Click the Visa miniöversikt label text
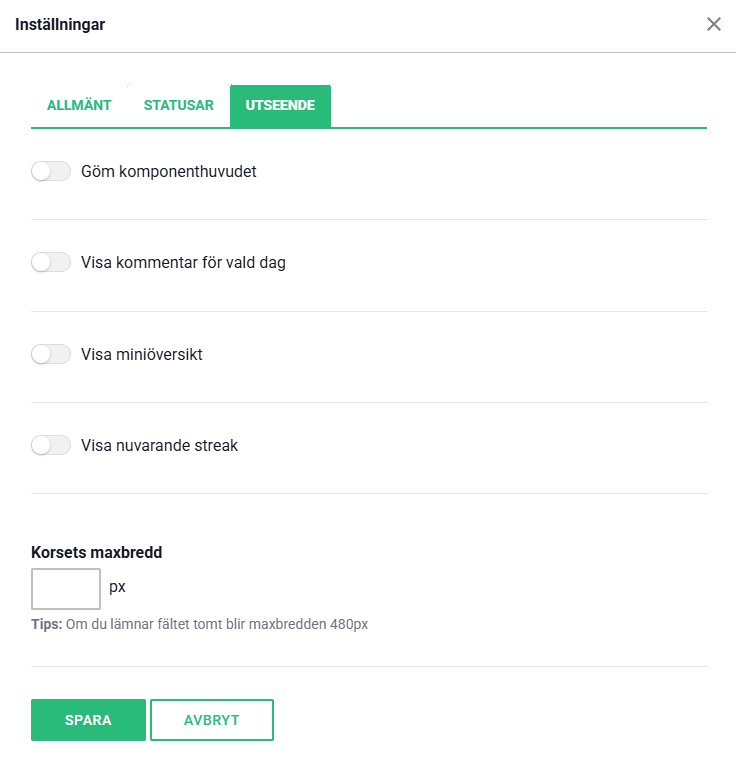 141,354
